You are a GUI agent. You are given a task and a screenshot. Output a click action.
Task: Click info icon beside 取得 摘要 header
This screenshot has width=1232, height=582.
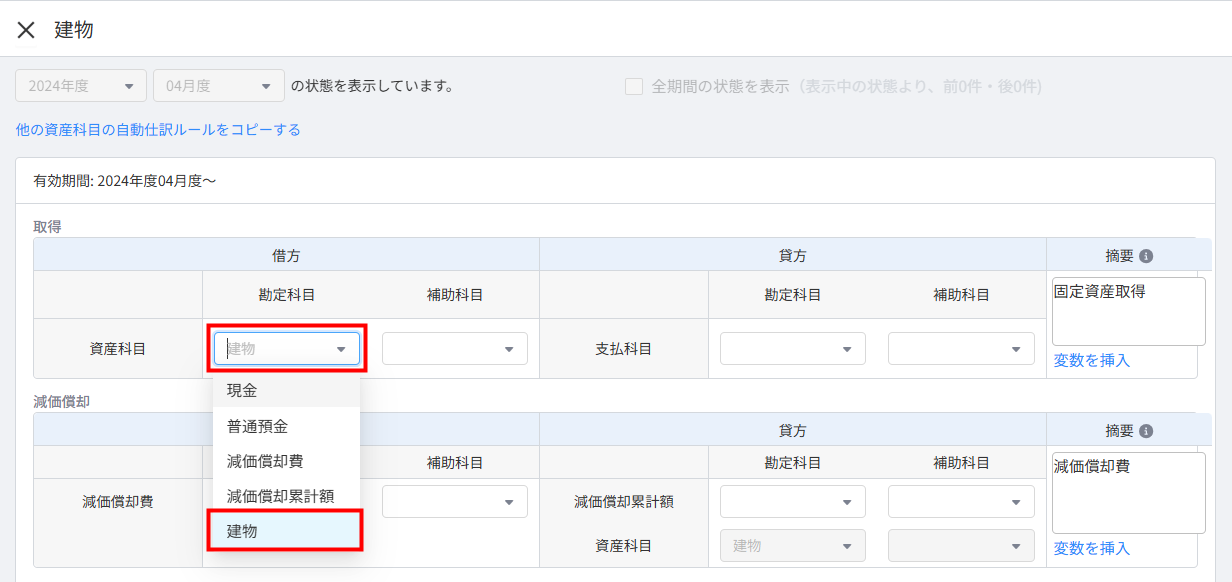point(1146,256)
